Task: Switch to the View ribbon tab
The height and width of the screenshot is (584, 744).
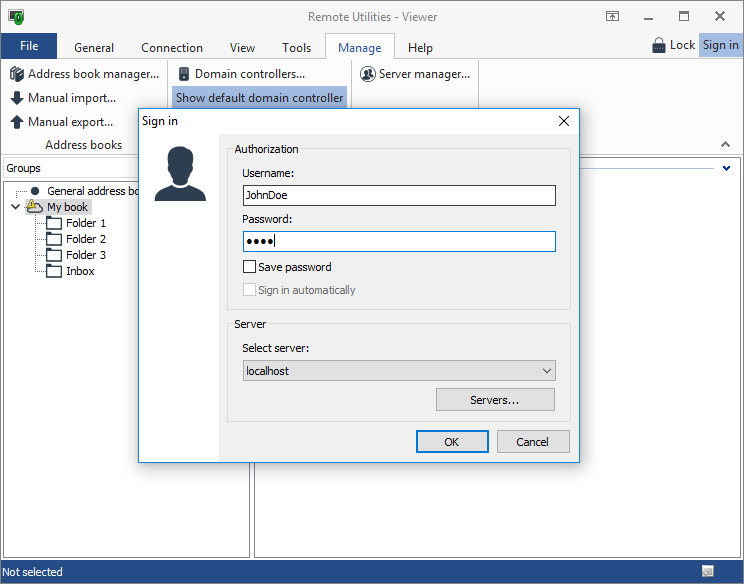Action: tap(242, 48)
